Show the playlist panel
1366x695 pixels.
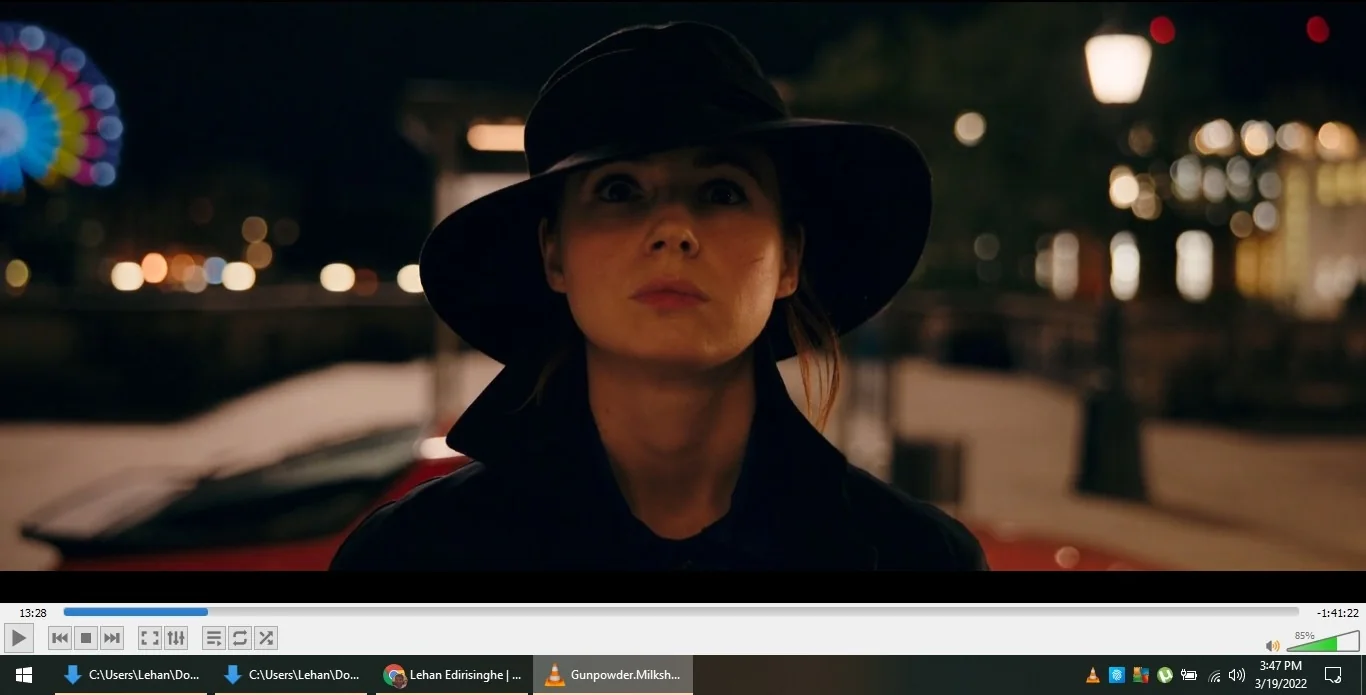213,638
